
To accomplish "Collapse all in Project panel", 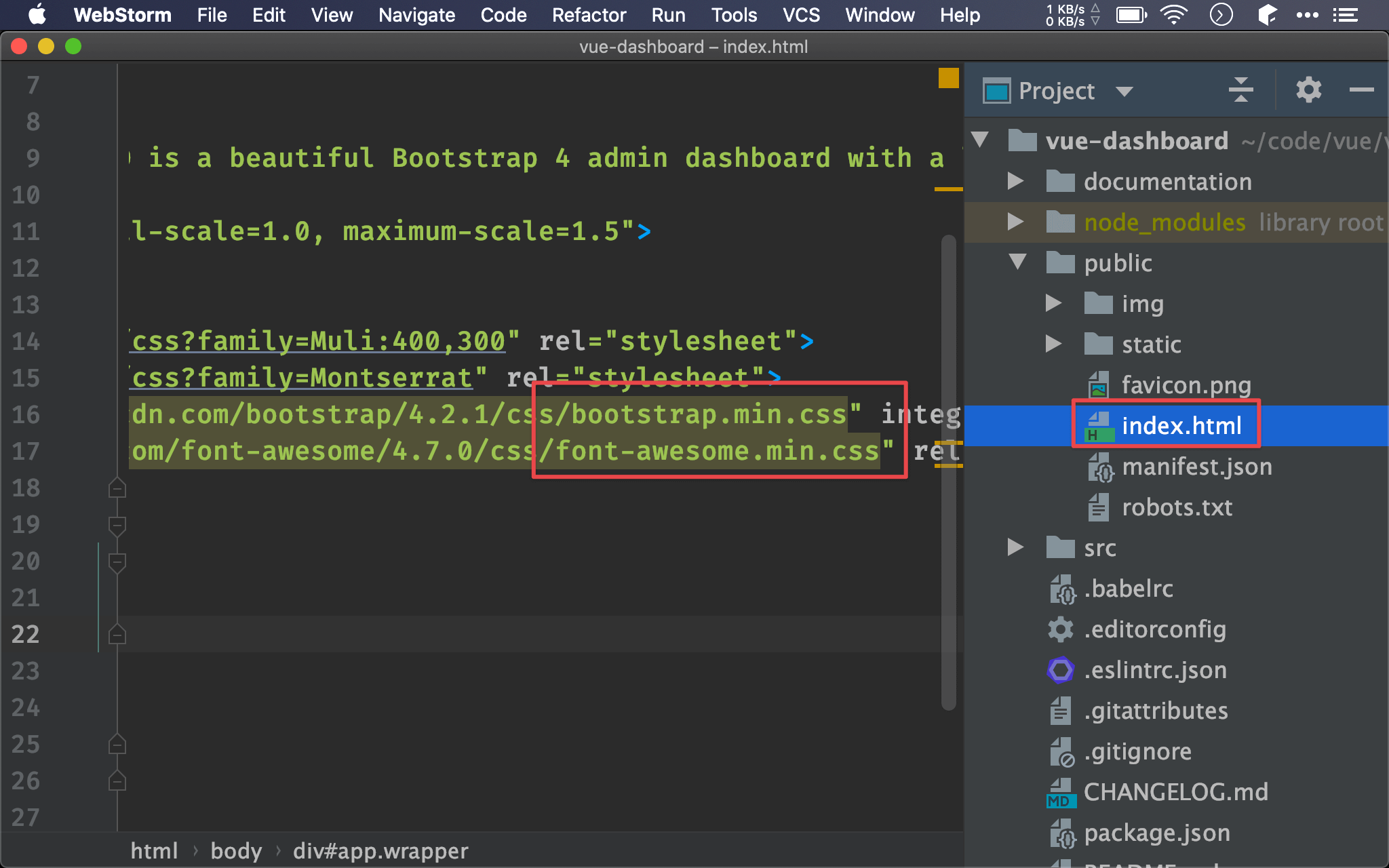I will click(x=1240, y=90).
